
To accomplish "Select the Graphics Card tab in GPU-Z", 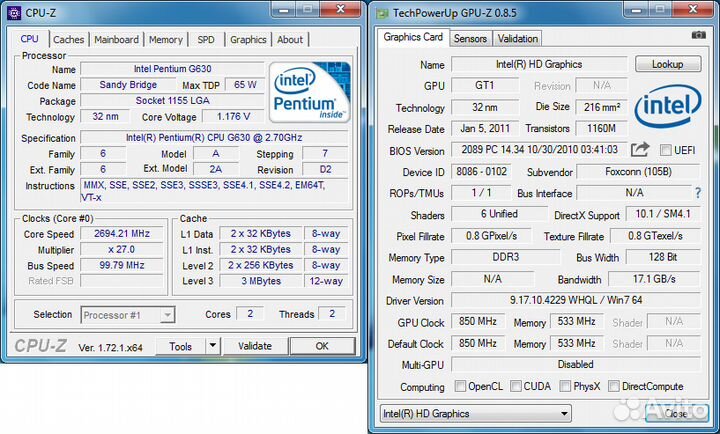I will click(x=413, y=37).
